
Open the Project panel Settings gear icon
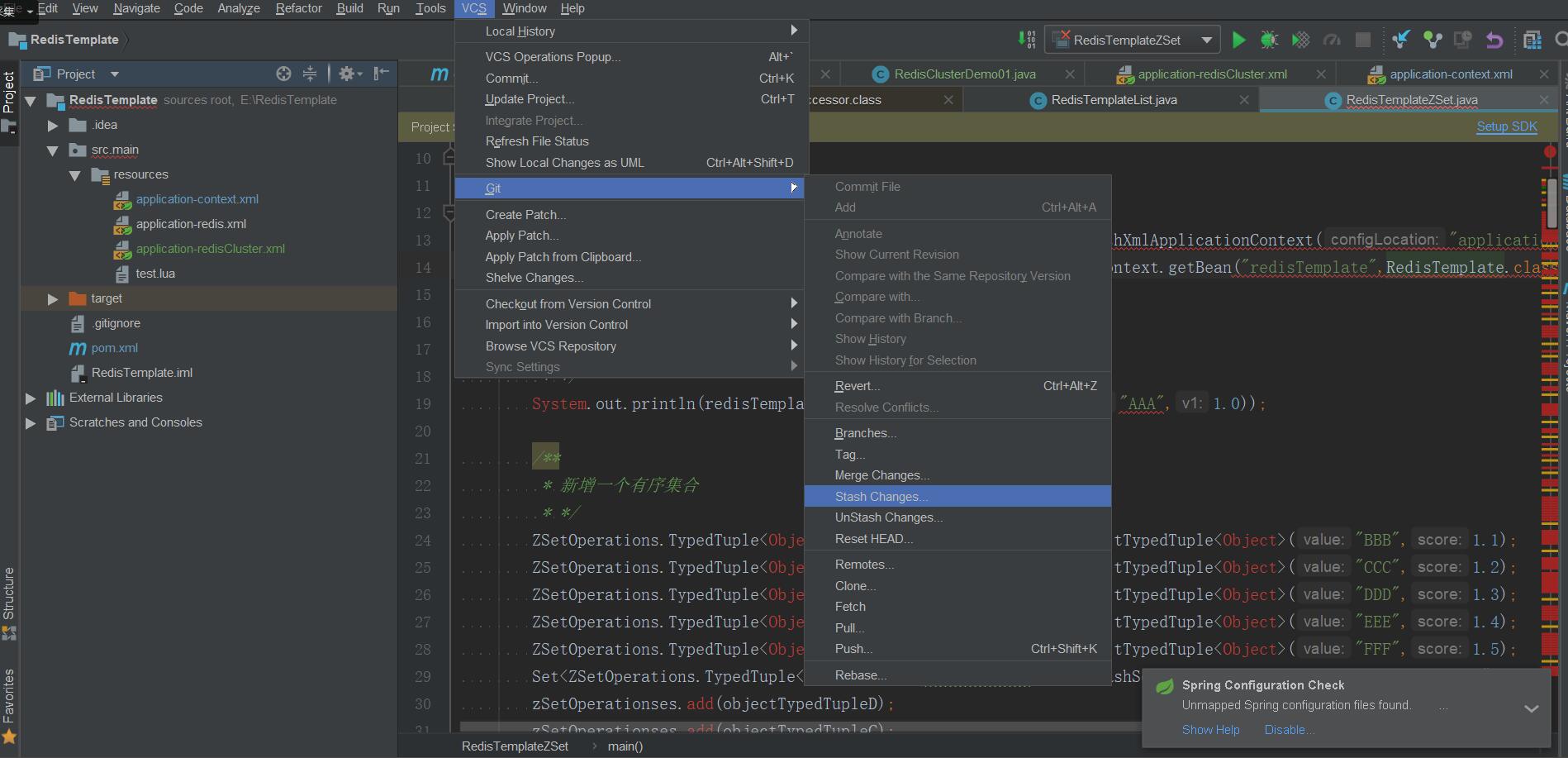pyautogui.click(x=346, y=73)
